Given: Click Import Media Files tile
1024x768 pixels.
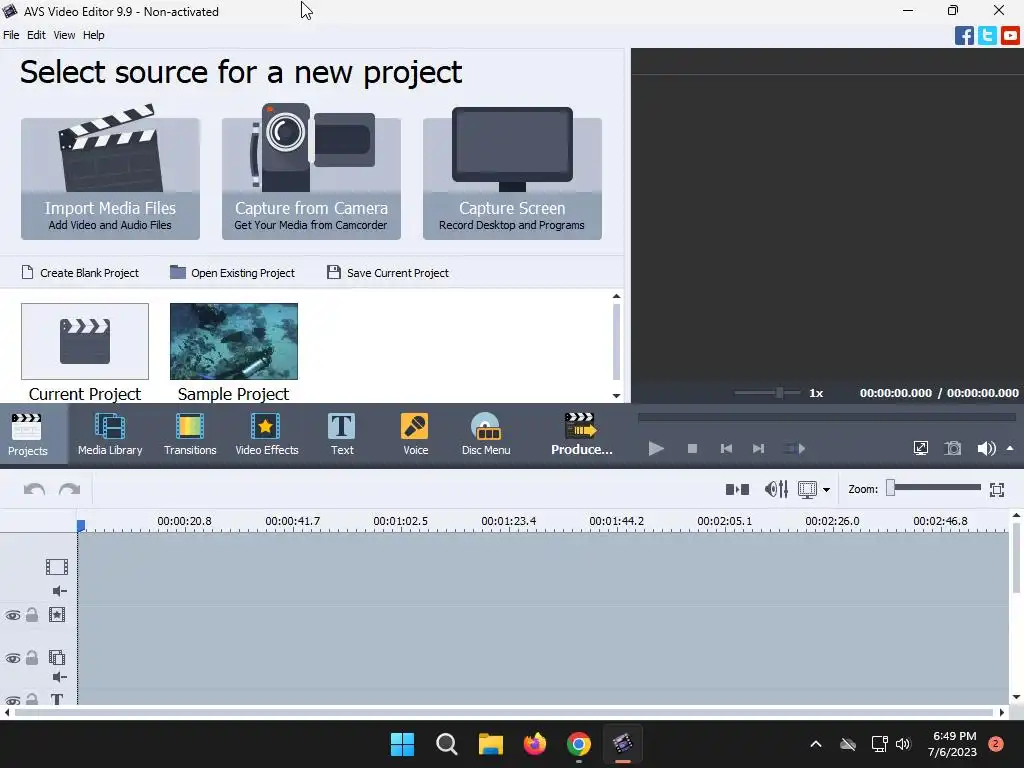Looking at the screenshot, I should tap(110, 178).
